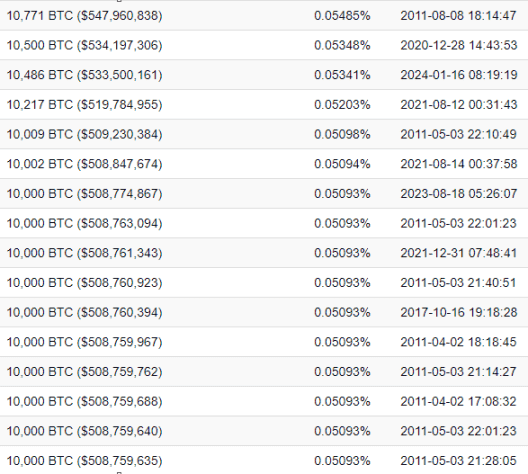The image size is (528, 474).
Task: Click the date 2011-08-08 18:14:47
Action: (458, 16)
